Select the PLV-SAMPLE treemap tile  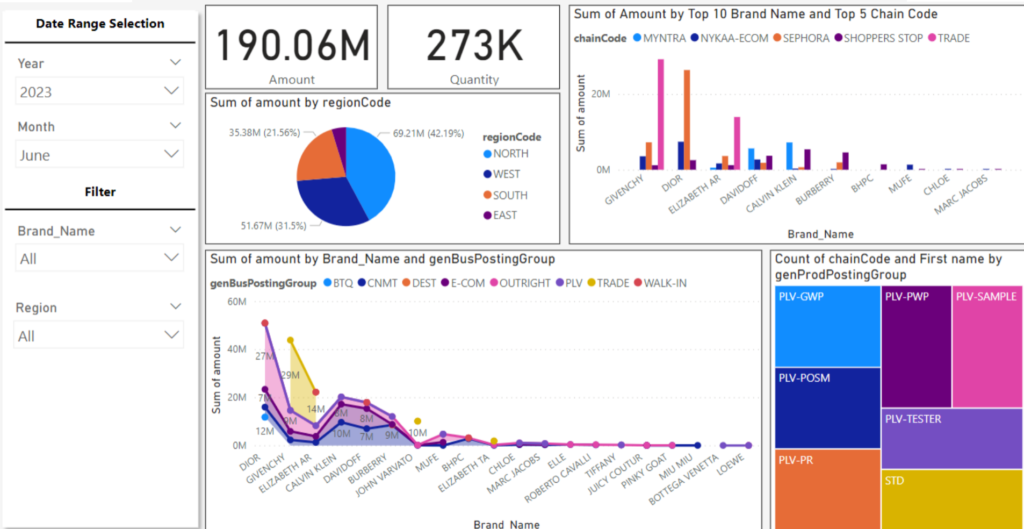[x=988, y=347]
